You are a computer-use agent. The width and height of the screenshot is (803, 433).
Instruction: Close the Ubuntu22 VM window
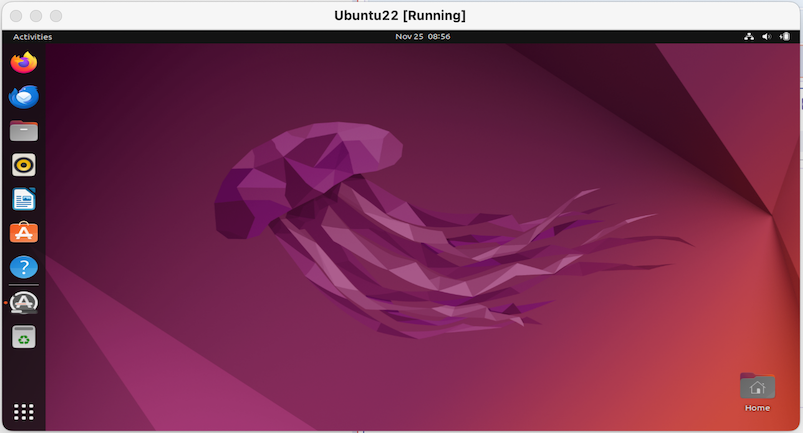point(16,16)
